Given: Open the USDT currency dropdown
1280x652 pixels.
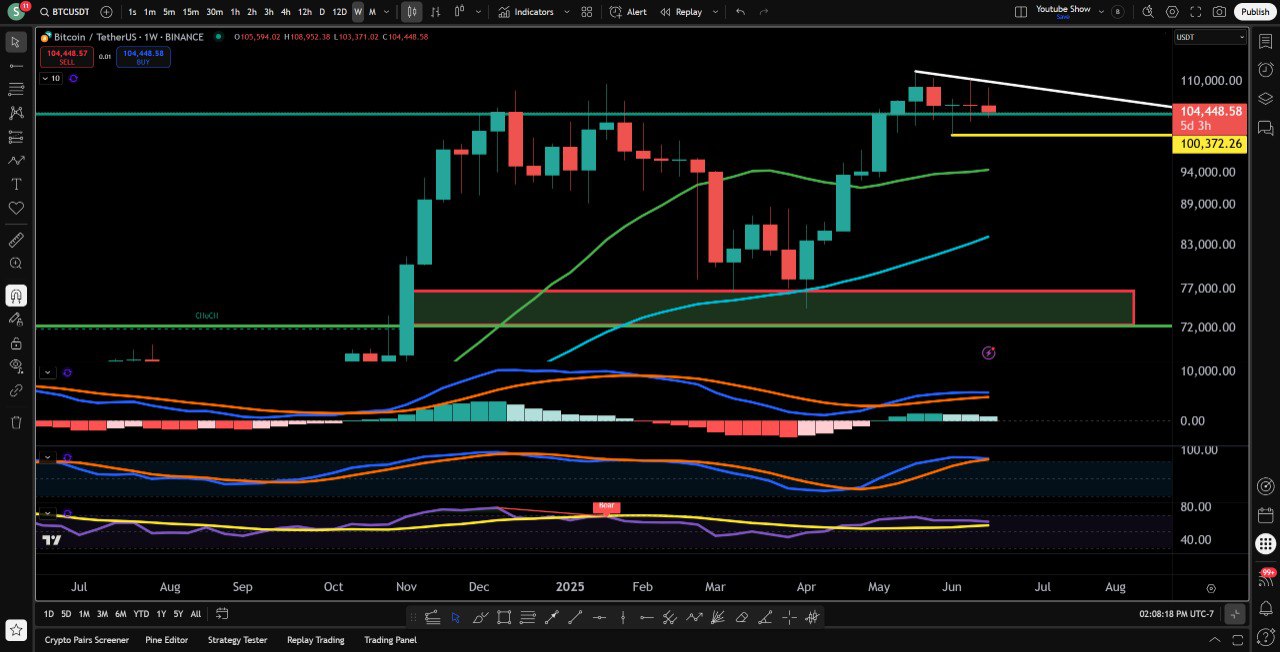Looking at the screenshot, I should tap(1210, 37).
